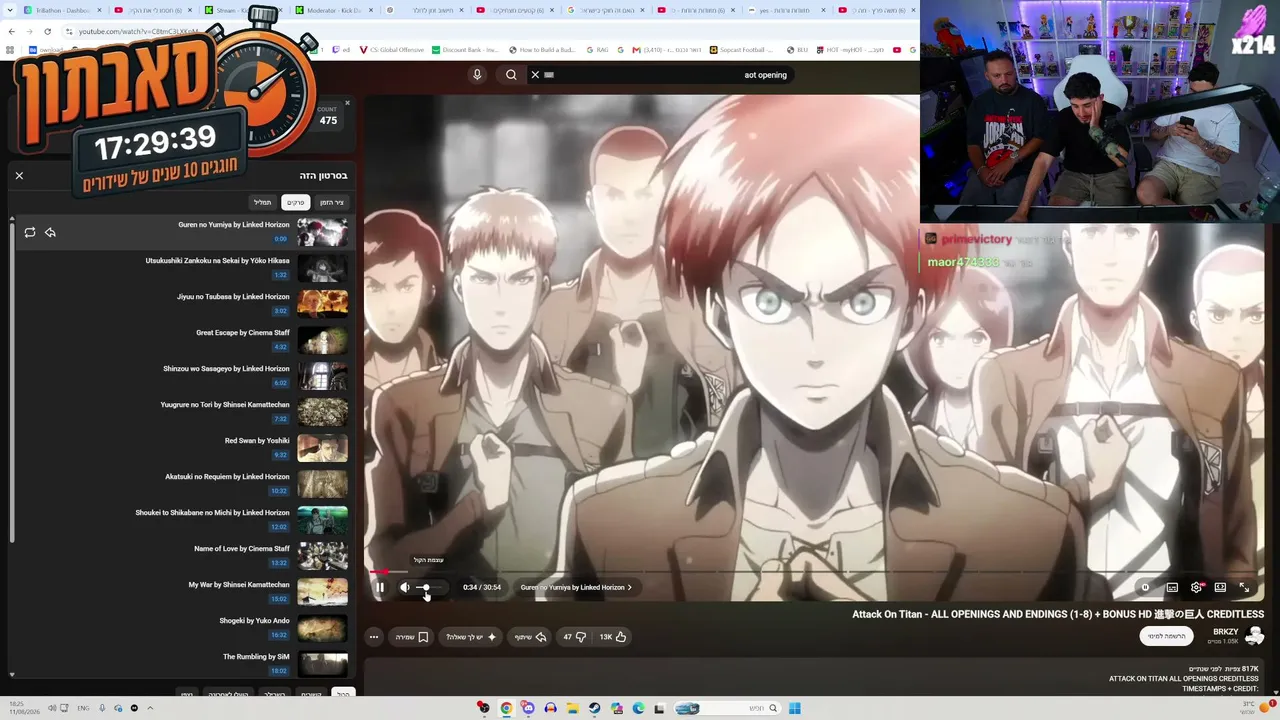The width and height of the screenshot is (1280, 720).
Task: Click the Share button under the video
Action: coord(531,637)
